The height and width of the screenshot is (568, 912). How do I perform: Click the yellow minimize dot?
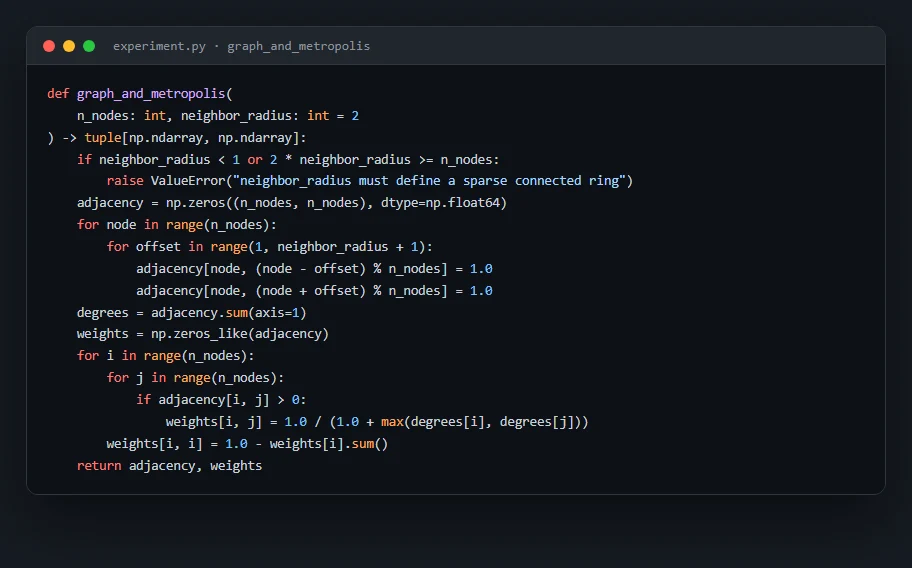[69, 46]
